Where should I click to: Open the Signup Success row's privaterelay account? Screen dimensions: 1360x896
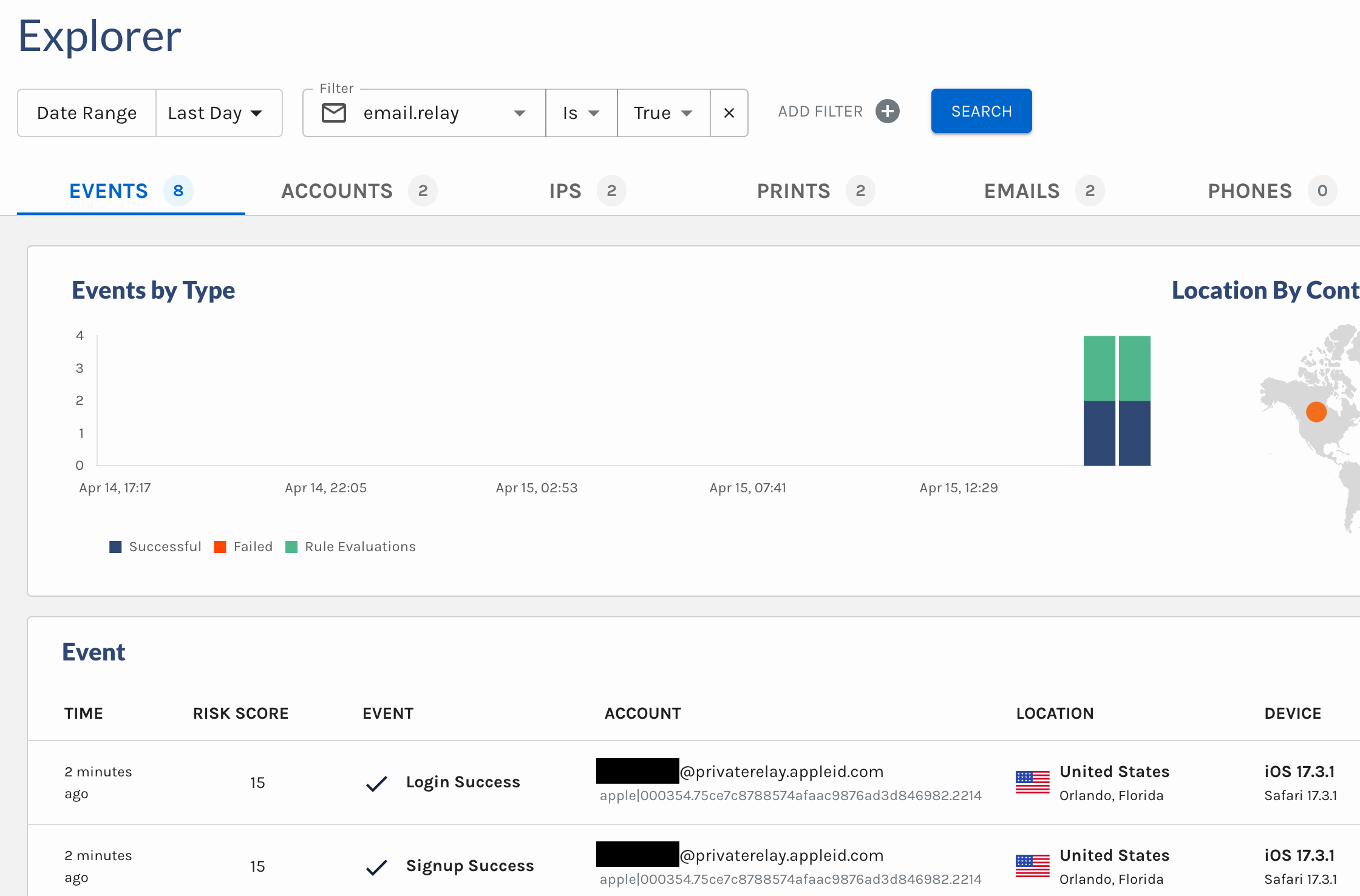[740, 855]
